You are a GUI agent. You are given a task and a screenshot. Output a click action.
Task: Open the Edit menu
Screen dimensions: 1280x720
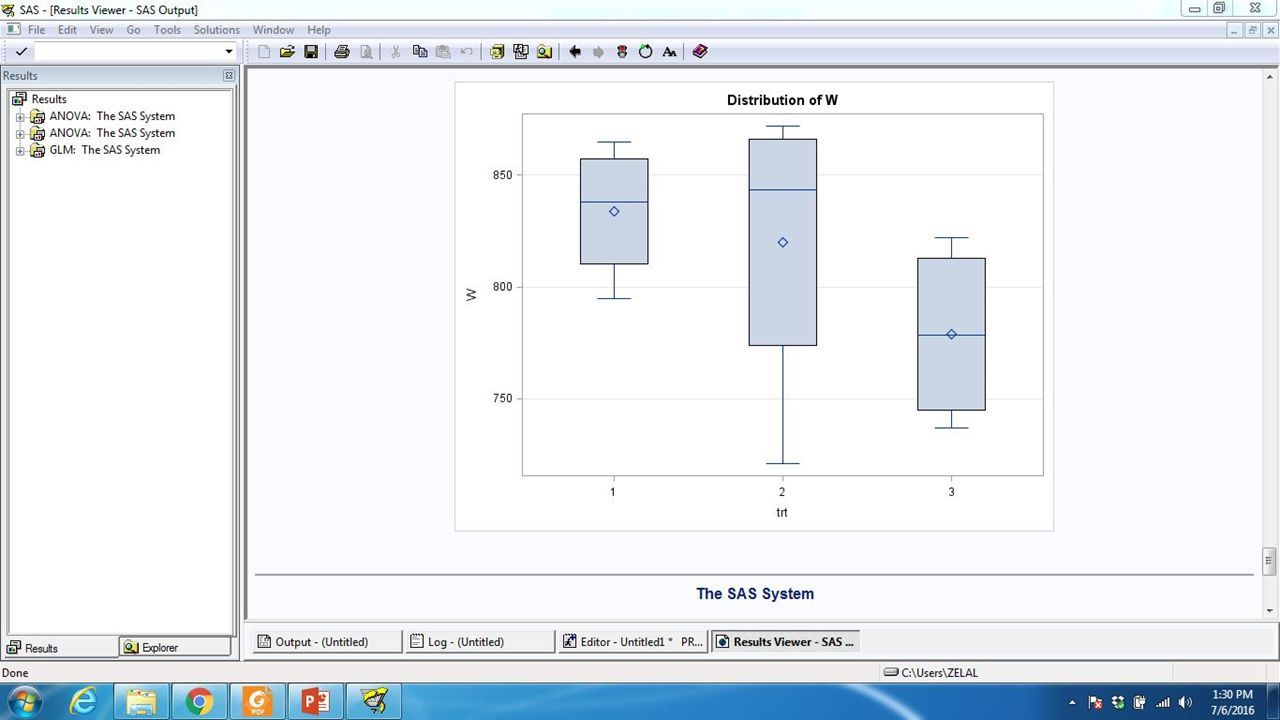point(67,30)
